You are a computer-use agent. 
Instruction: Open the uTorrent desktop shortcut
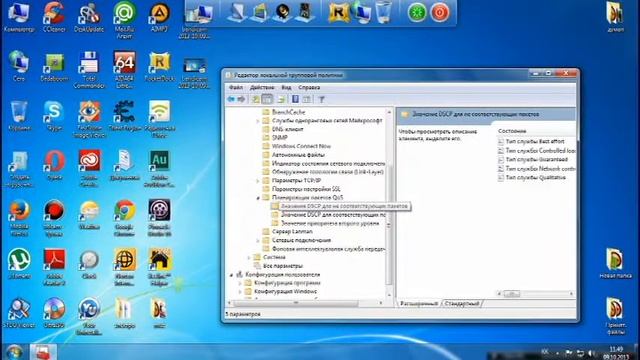tap(19, 263)
